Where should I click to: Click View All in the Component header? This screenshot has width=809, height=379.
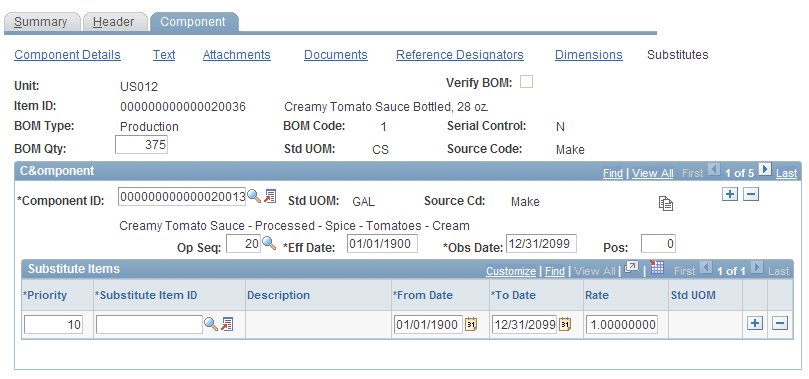point(653,173)
